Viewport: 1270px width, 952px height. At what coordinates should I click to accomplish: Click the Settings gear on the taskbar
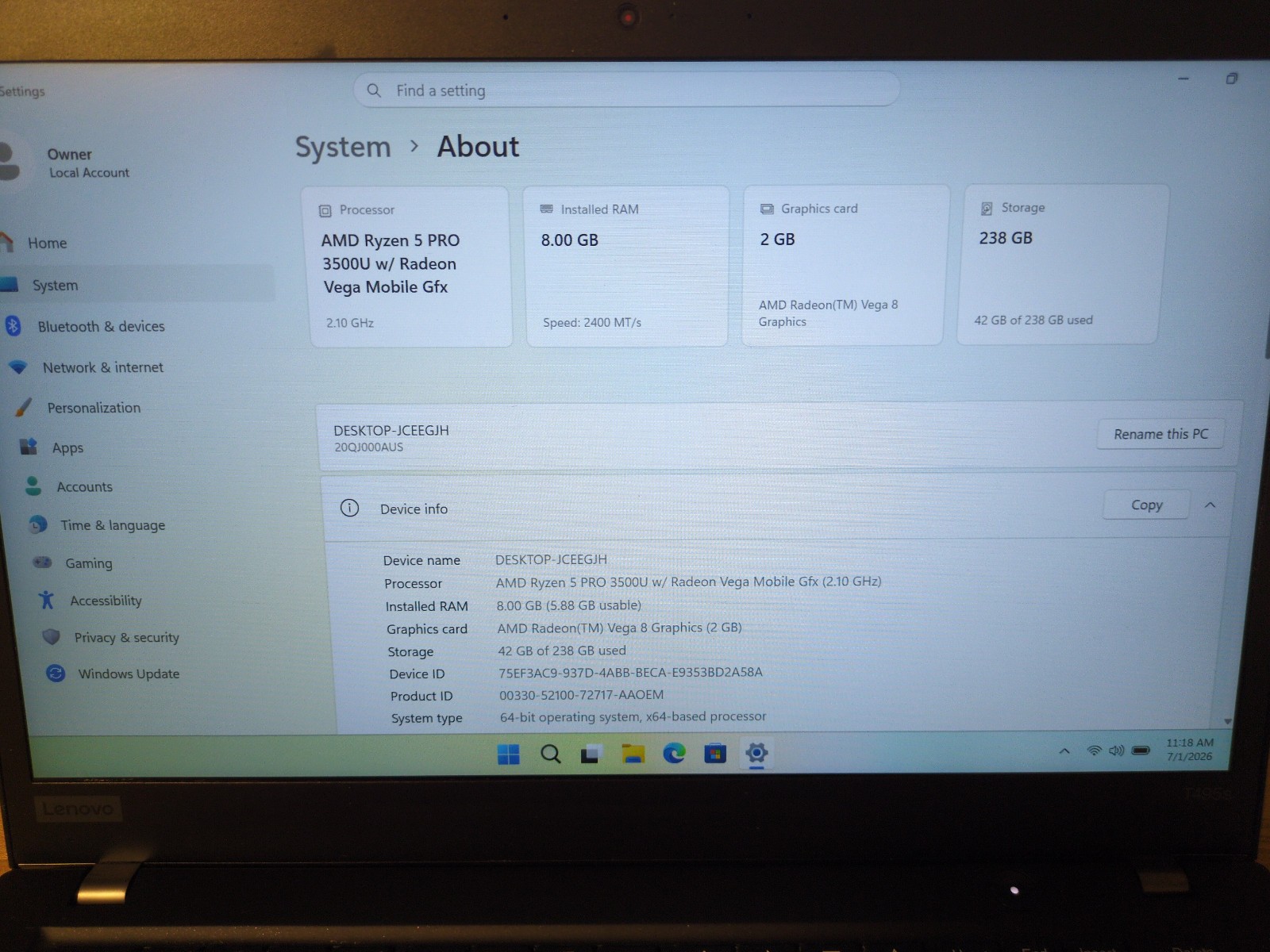(x=756, y=752)
